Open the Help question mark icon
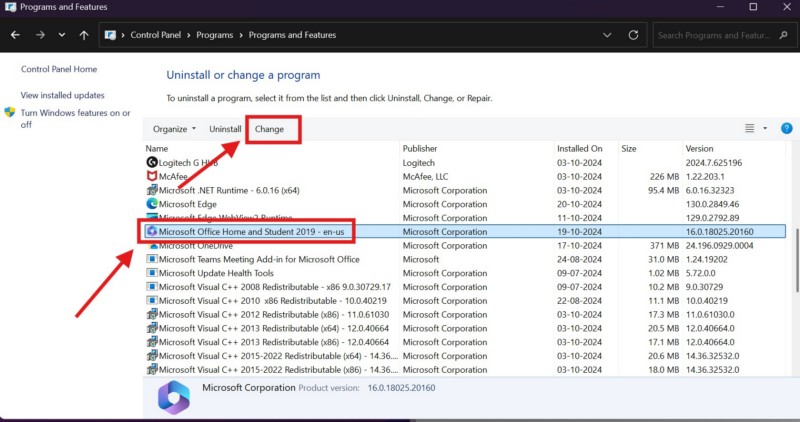 (x=786, y=128)
